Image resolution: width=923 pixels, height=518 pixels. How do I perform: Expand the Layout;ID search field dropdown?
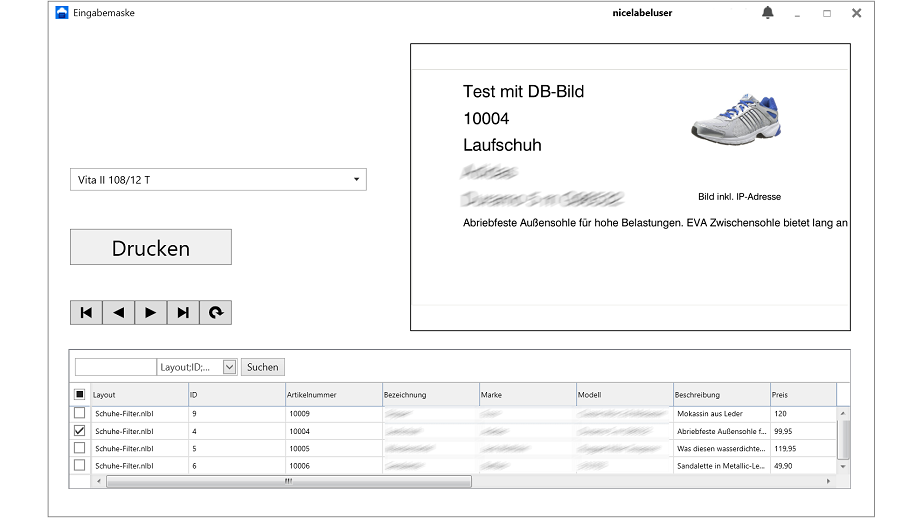[x=229, y=367]
